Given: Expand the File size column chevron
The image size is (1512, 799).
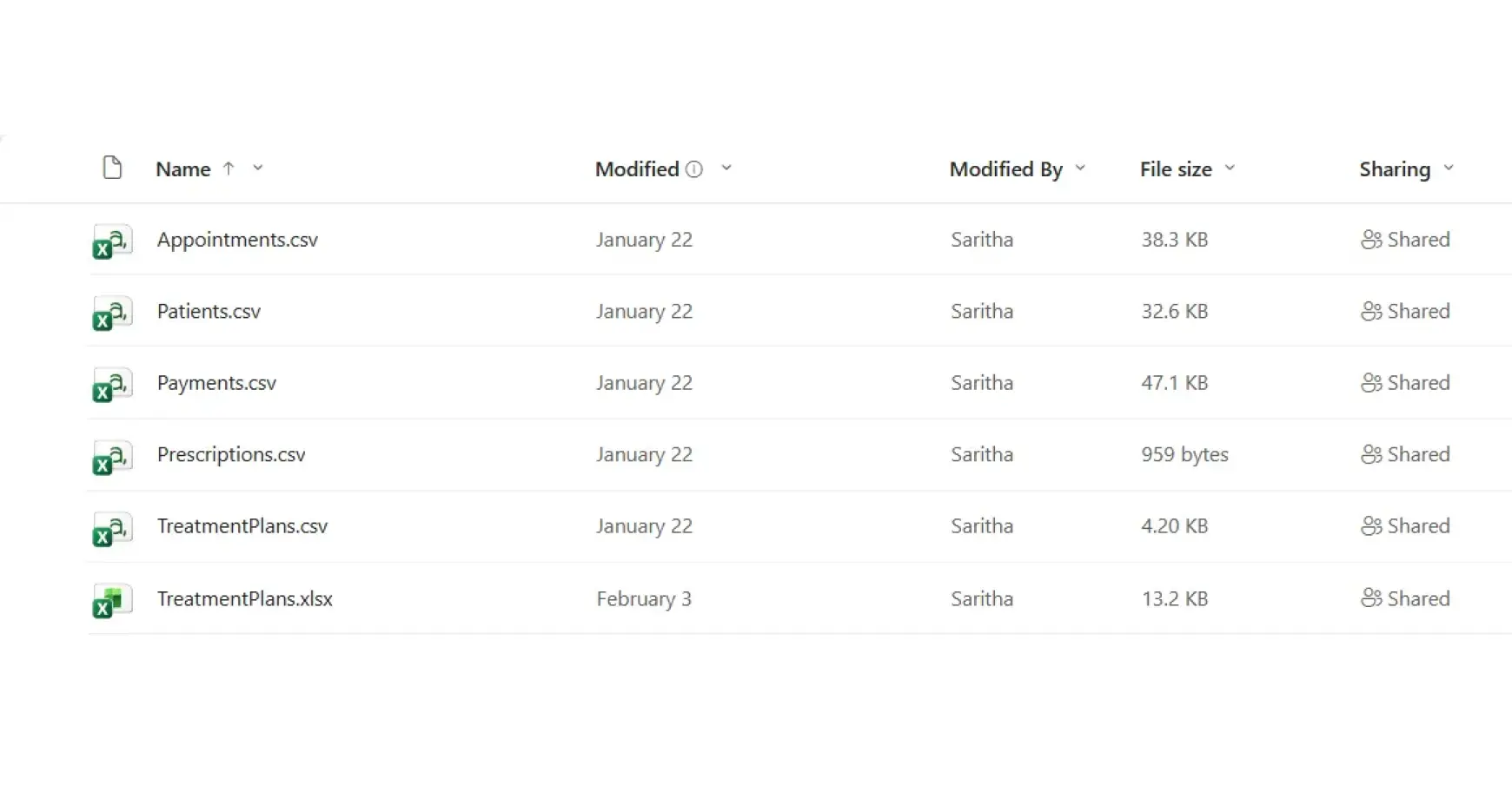Looking at the screenshot, I should [x=1230, y=168].
